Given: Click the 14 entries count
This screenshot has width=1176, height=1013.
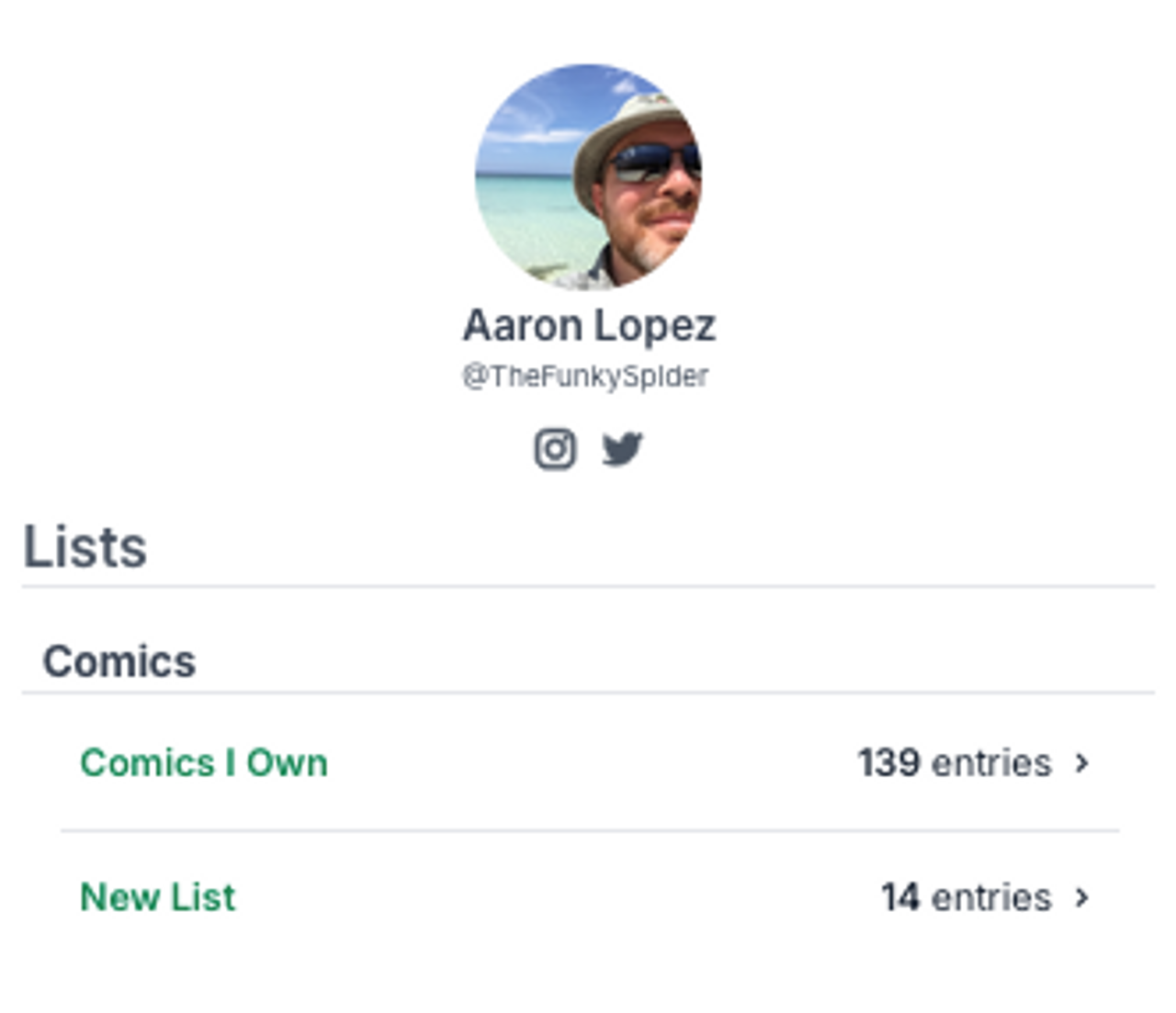Looking at the screenshot, I should tap(967, 897).
